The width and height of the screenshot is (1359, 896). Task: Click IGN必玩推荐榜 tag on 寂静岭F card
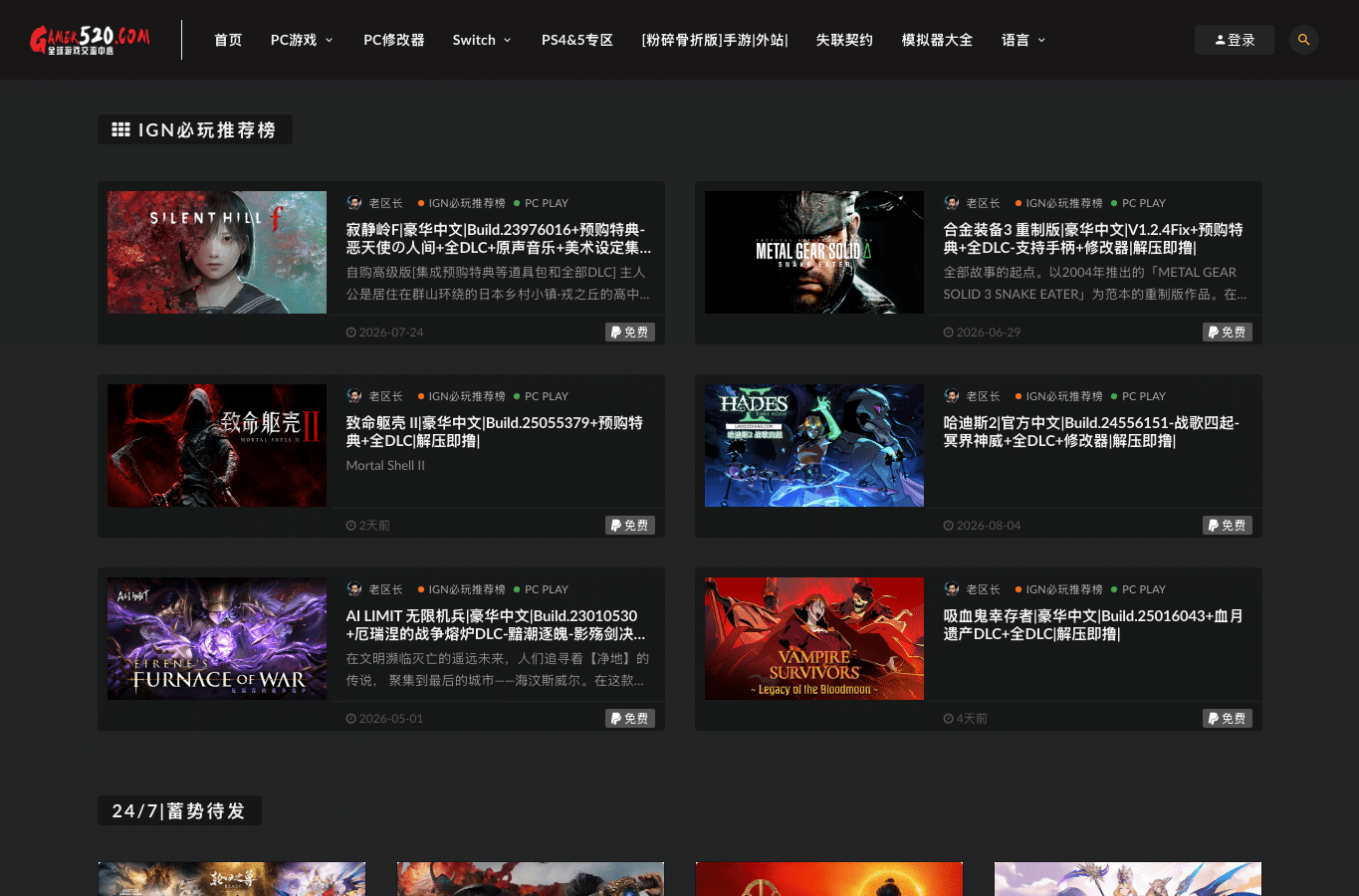[462, 203]
